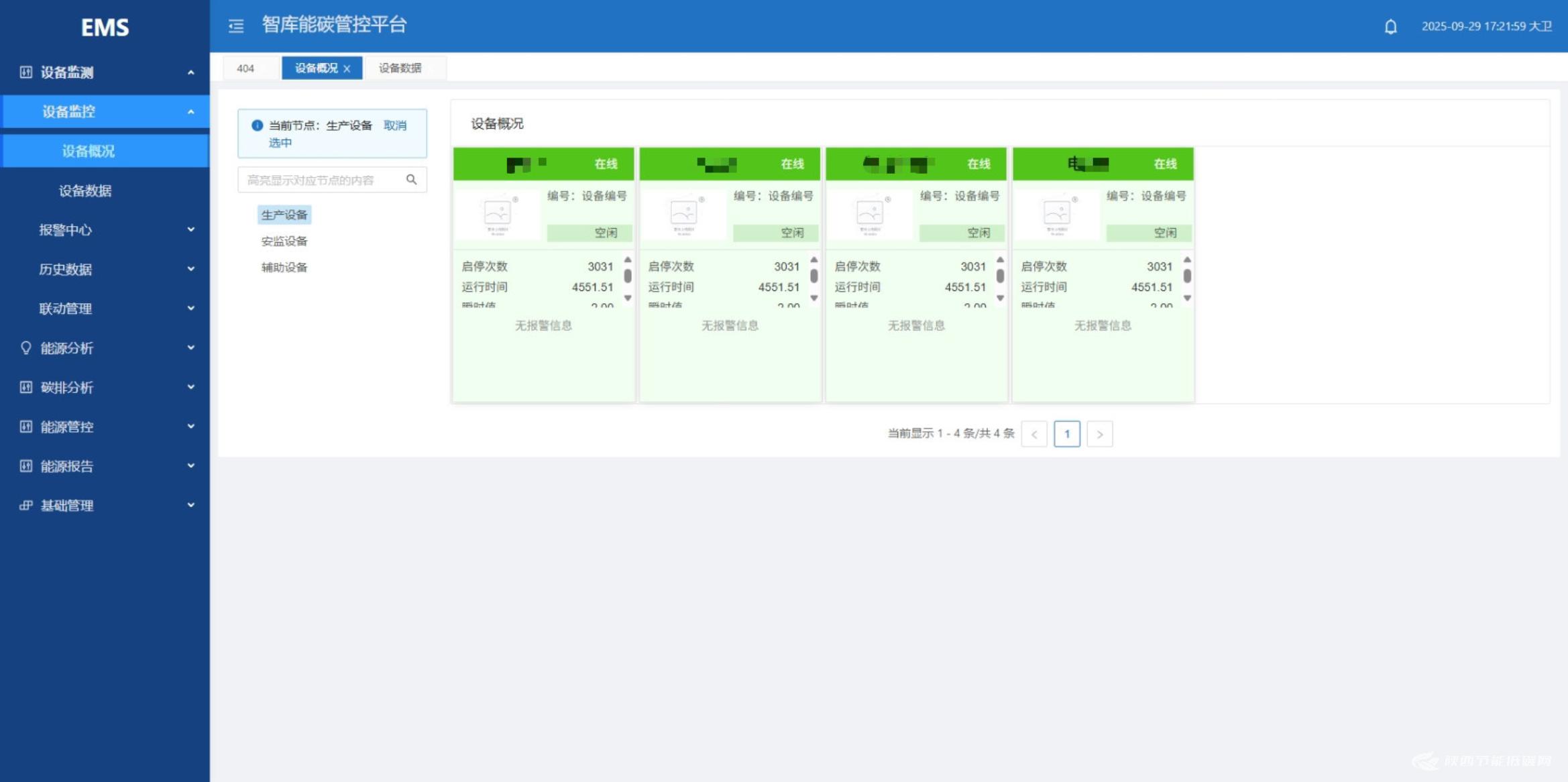Click the 碳排分析 sidebar icon
This screenshot has height=782, width=1568.
tap(26, 387)
